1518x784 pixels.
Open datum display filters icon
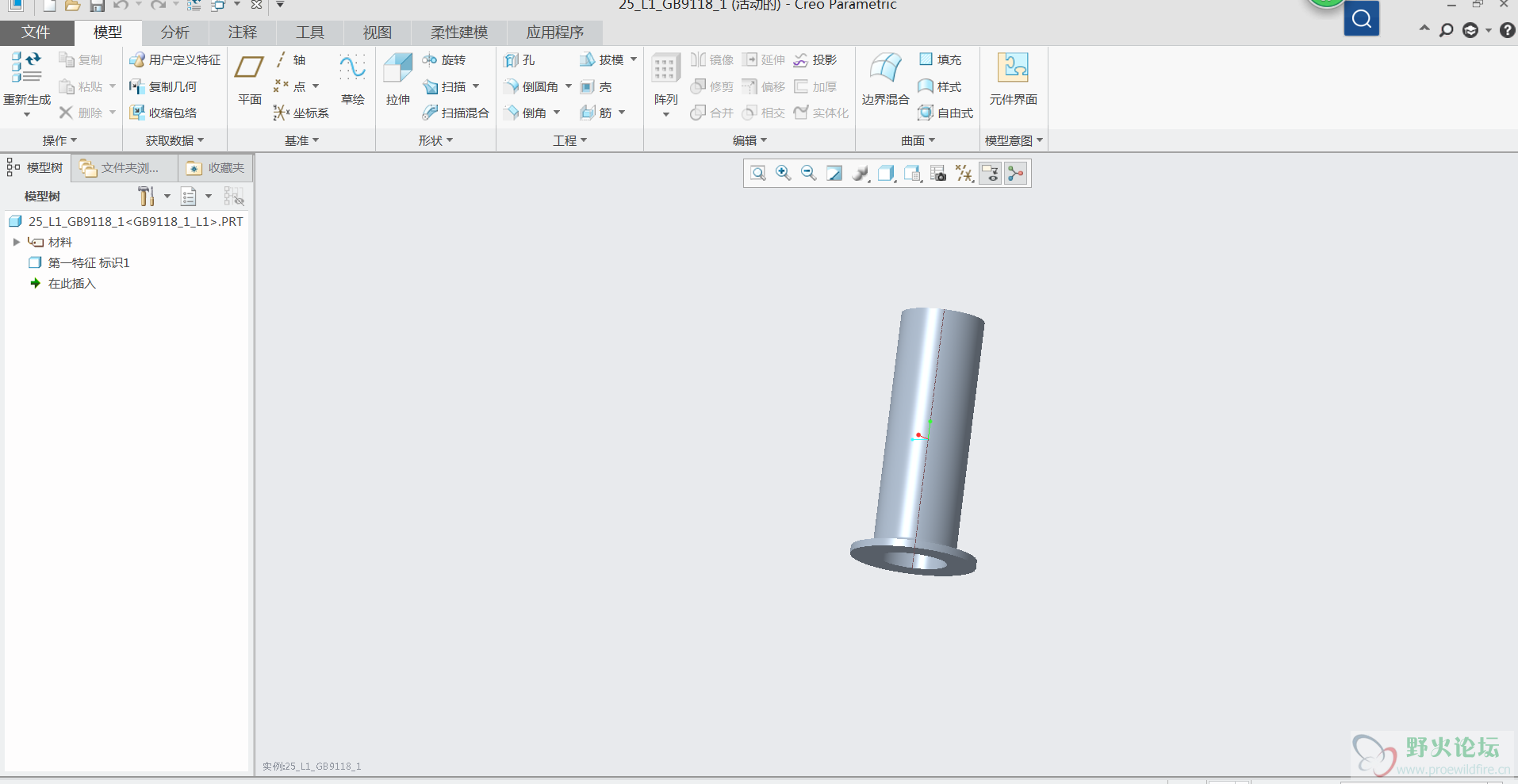click(964, 173)
